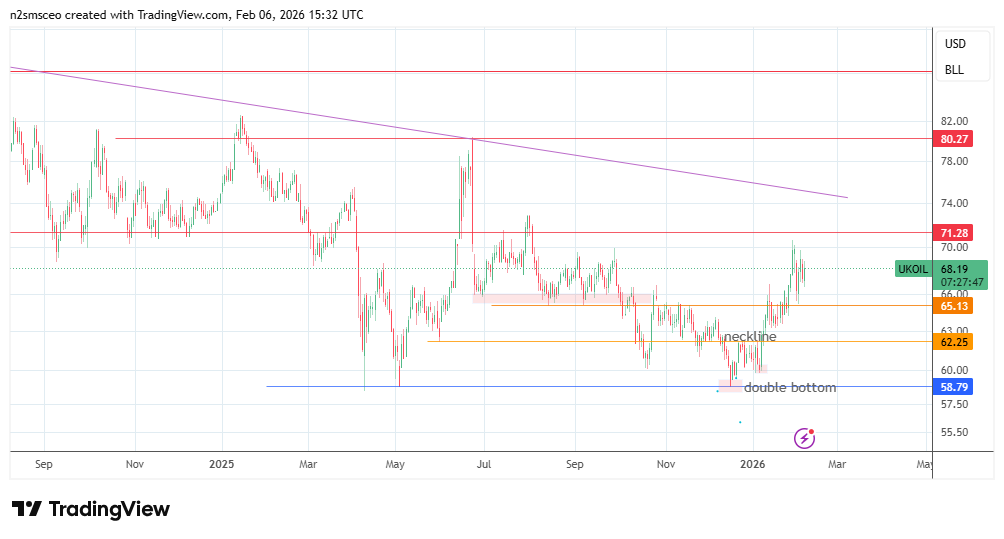The height and width of the screenshot is (539, 1004).
Task: Click the 'double bottom' text annotation
Action: 789,388
